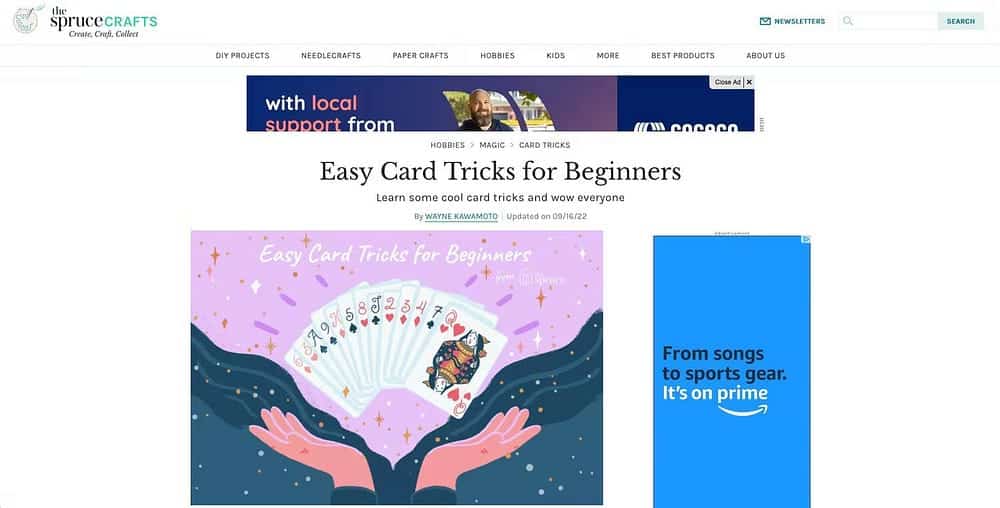Open the Kids menu
This screenshot has height=508, width=1000.
coord(555,55)
